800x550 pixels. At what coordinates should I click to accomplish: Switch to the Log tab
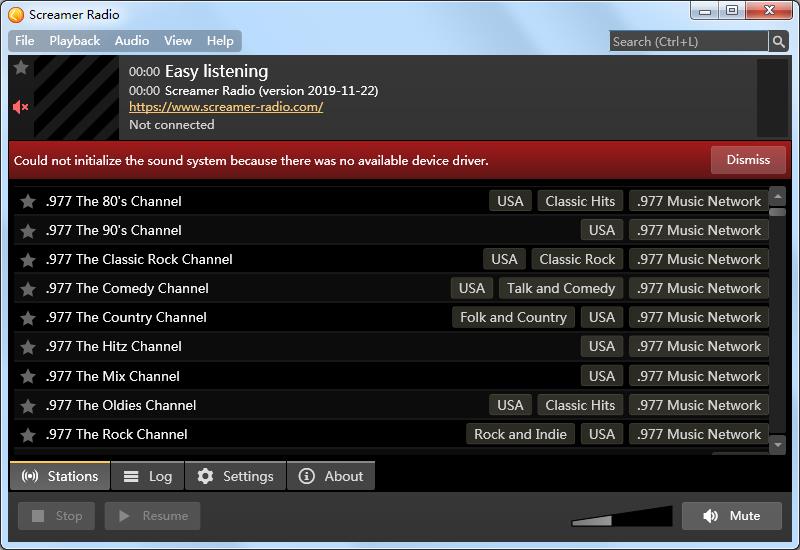[x=148, y=476]
